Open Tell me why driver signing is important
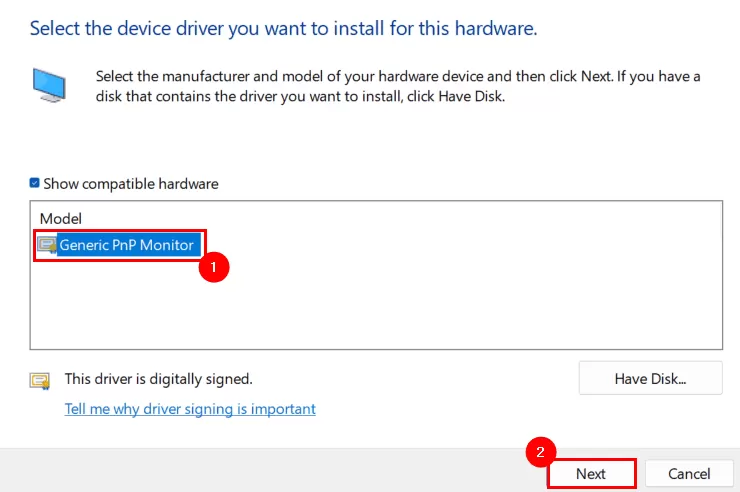 (190, 409)
